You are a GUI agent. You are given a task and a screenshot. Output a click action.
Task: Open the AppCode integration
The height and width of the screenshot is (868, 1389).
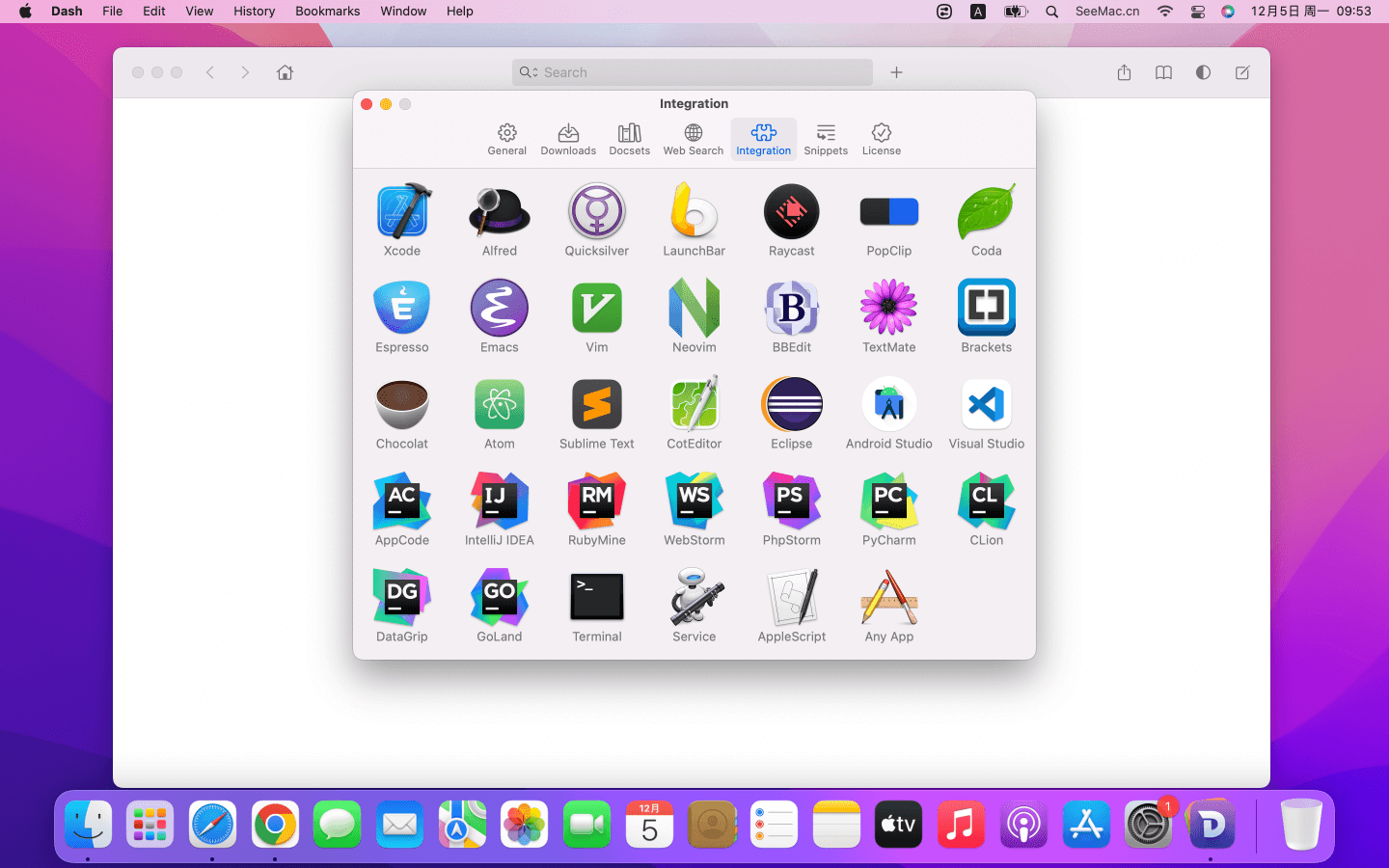tap(402, 501)
